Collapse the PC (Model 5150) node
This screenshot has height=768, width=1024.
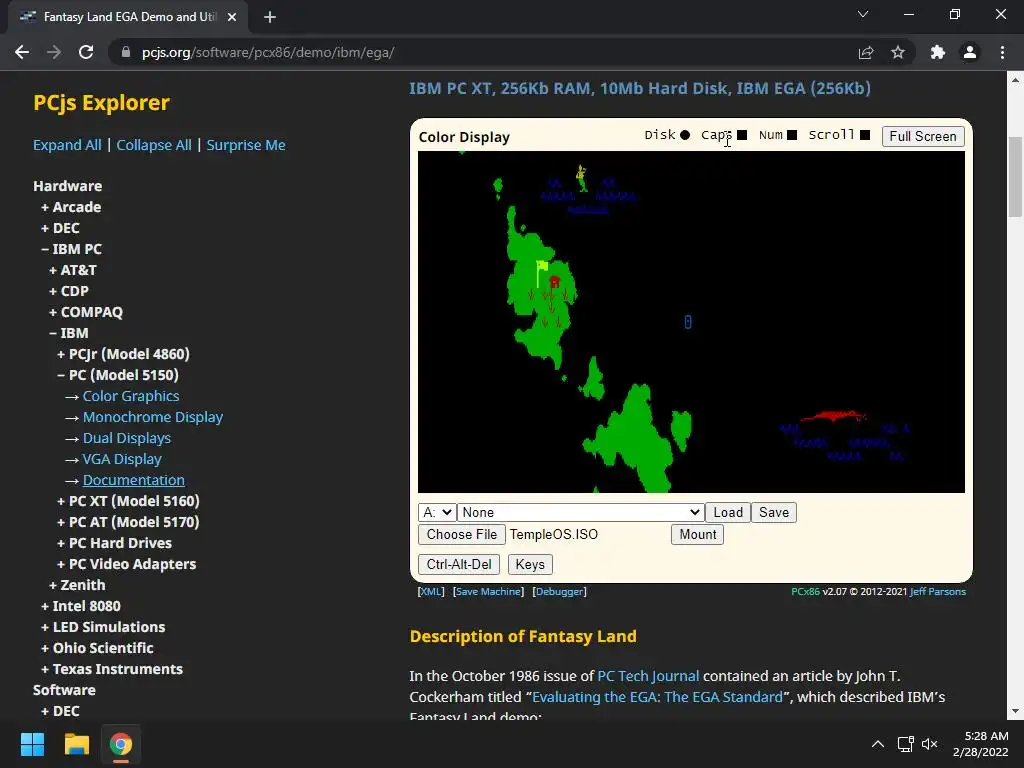tap(118, 375)
